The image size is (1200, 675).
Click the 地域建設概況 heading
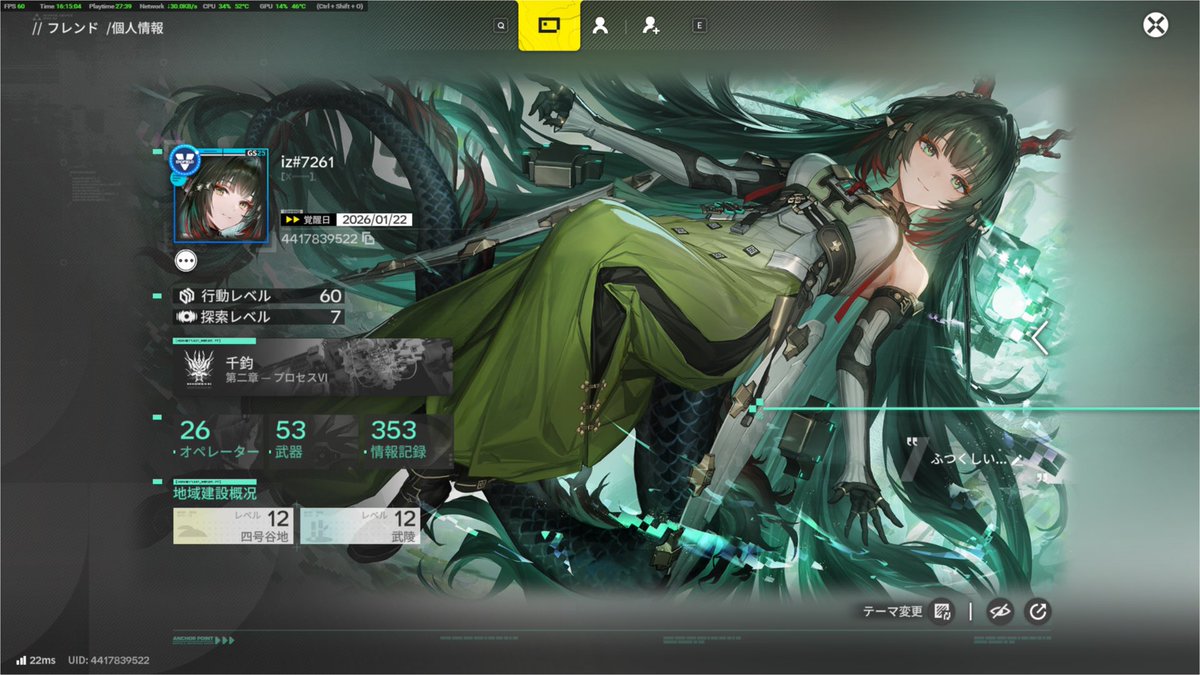coord(215,494)
